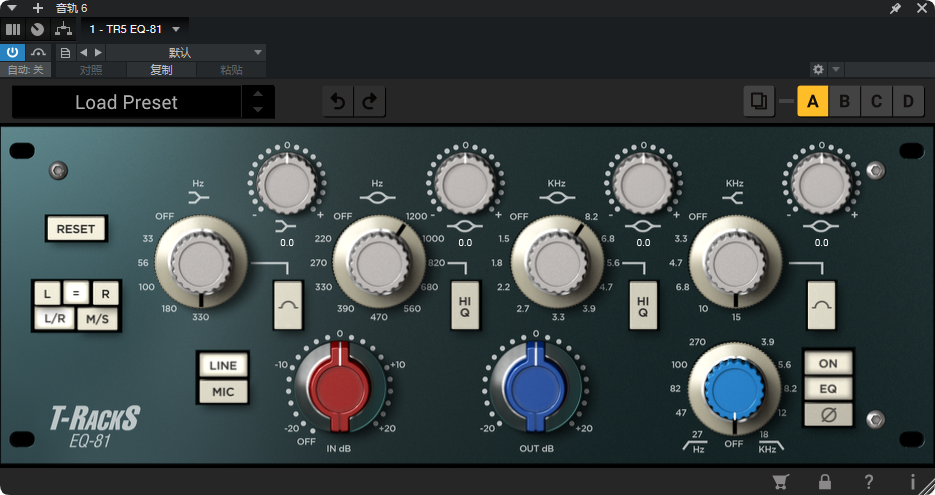This screenshot has height=495, width=935.
Task: Toggle the EQ enable switch
Action: (x=828, y=389)
